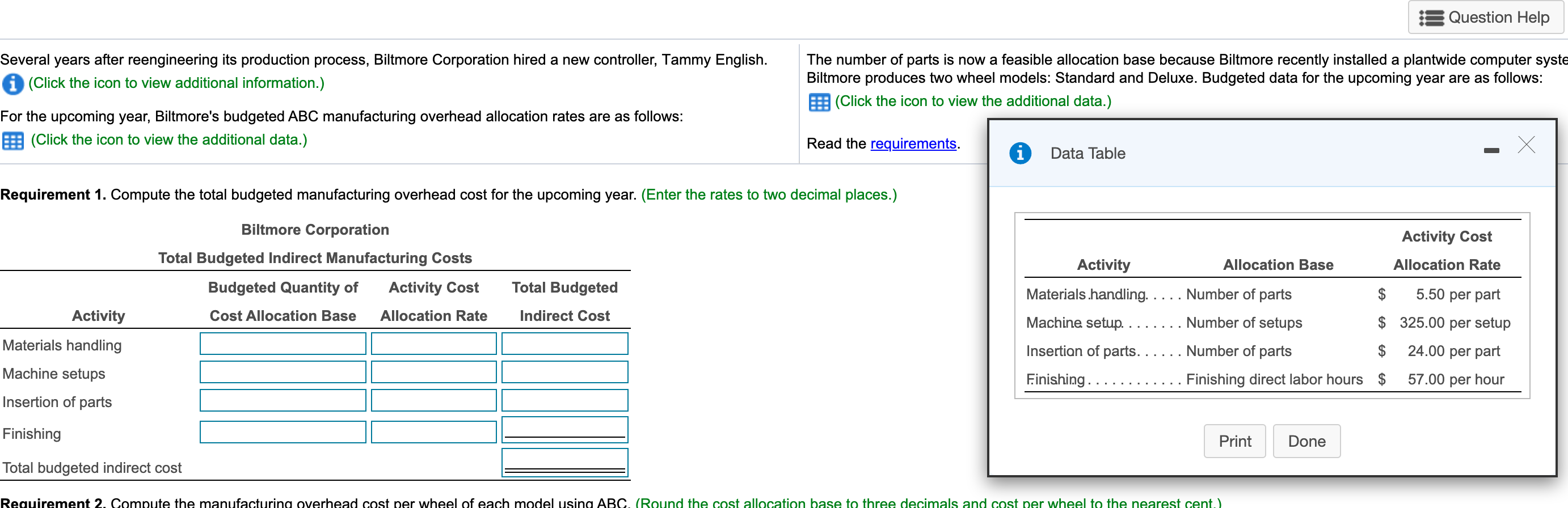Click 'Activity' column header in Data Table
The height and width of the screenshot is (508, 1568).
1103,265
